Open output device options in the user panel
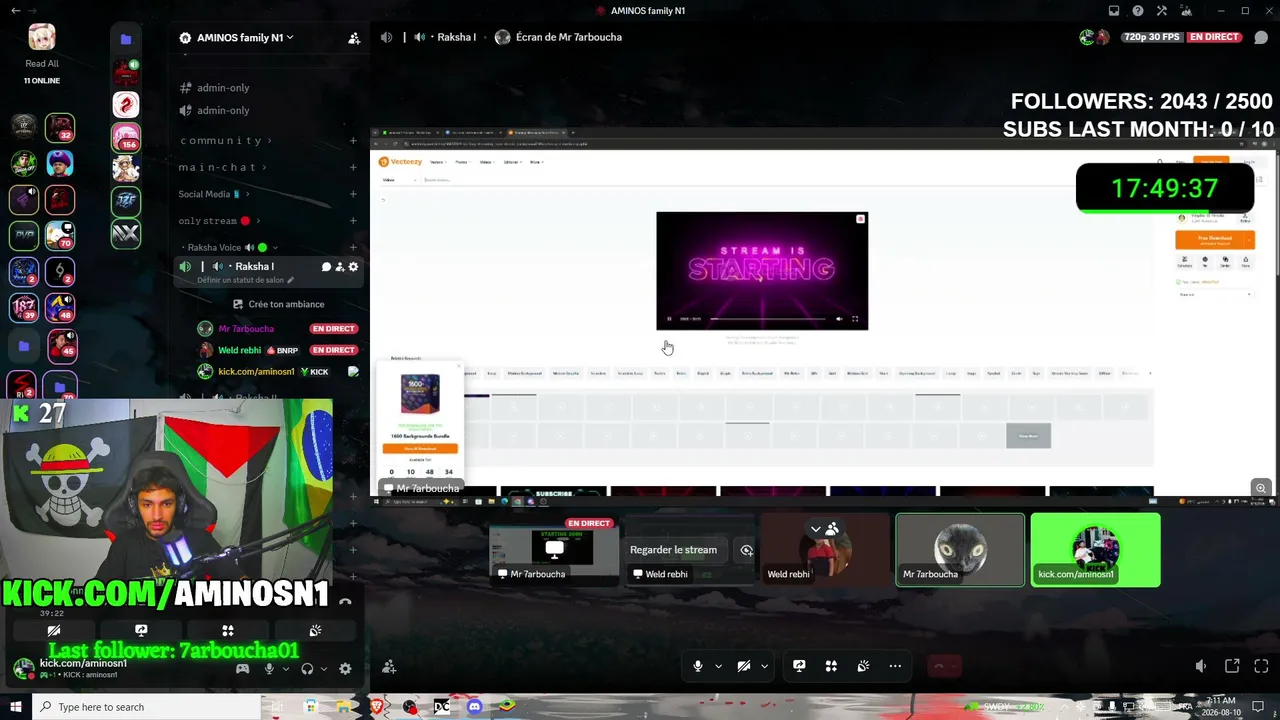 pyautogui.click(x=323, y=669)
